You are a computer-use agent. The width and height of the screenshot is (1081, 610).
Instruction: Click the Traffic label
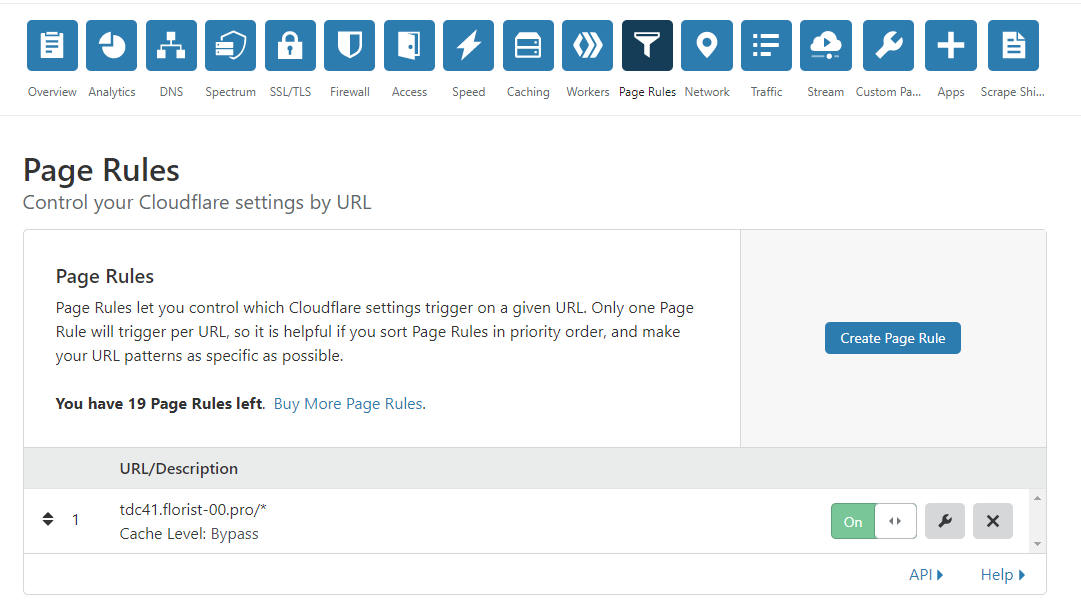(767, 92)
